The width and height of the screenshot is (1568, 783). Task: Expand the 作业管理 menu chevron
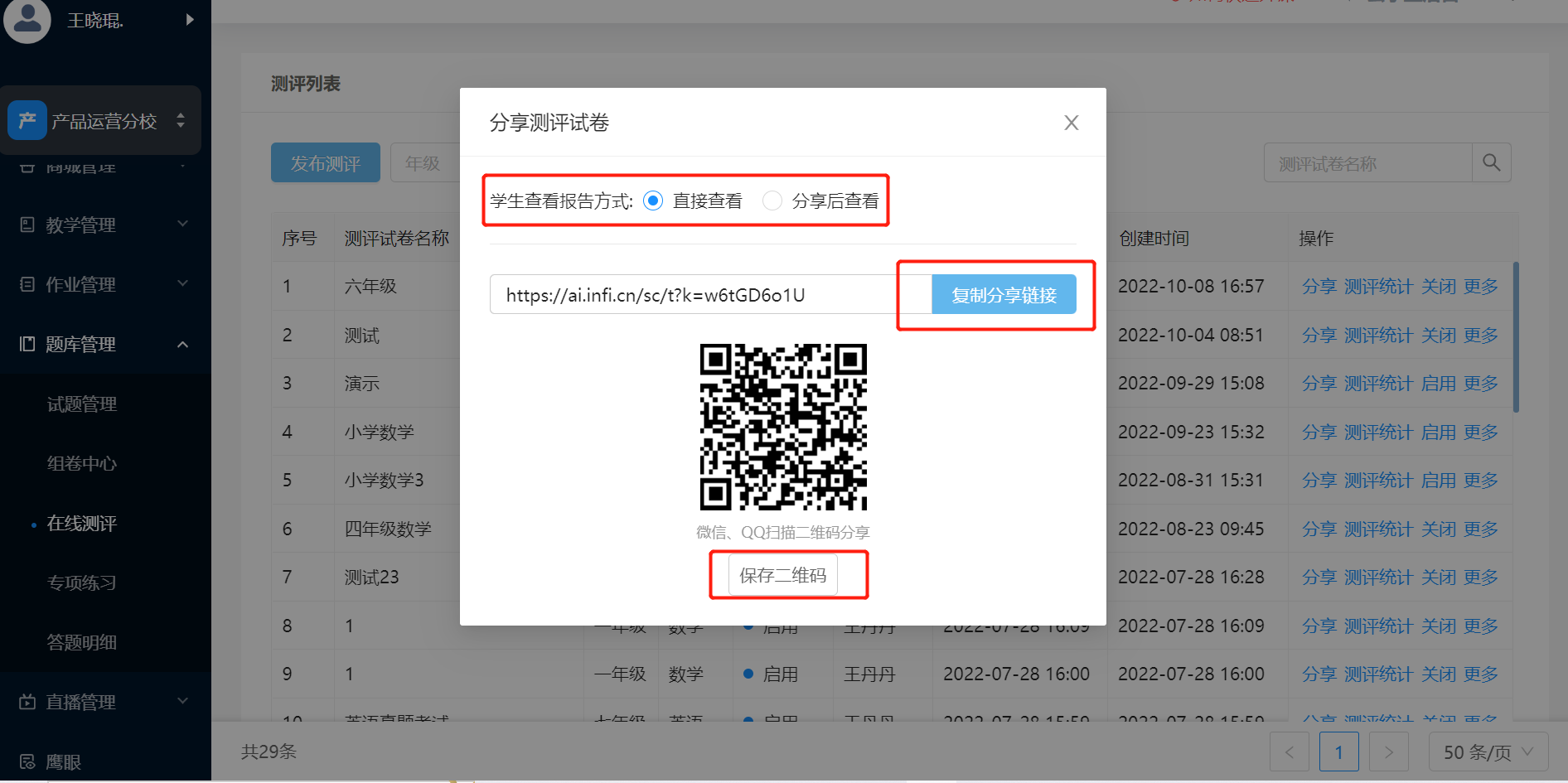(183, 283)
